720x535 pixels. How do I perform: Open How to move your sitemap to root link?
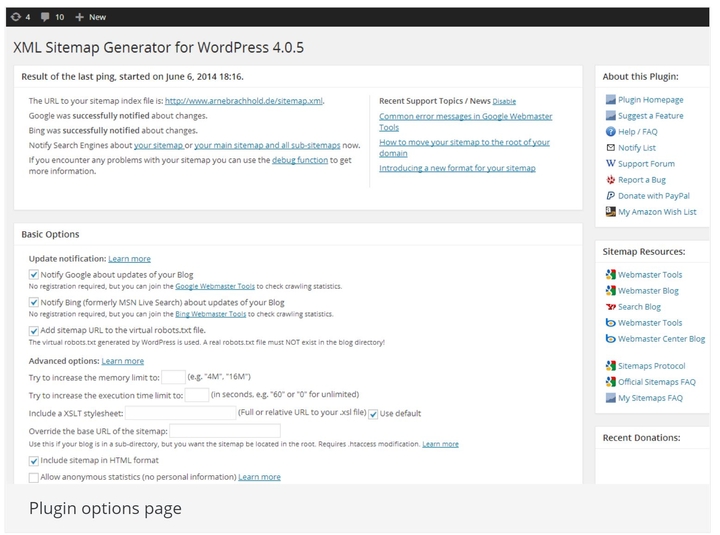tap(464, 147)
